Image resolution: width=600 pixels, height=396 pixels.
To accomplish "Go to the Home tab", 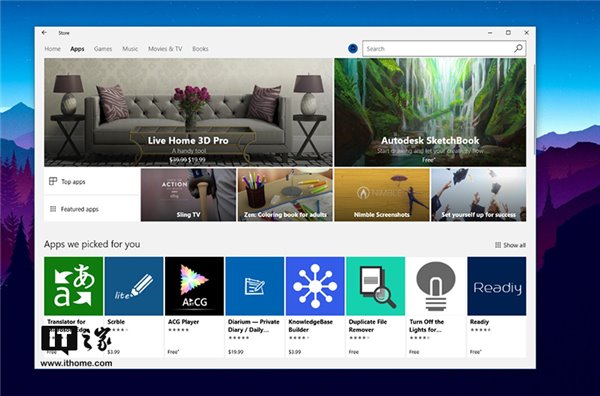I will click(52, 49).
